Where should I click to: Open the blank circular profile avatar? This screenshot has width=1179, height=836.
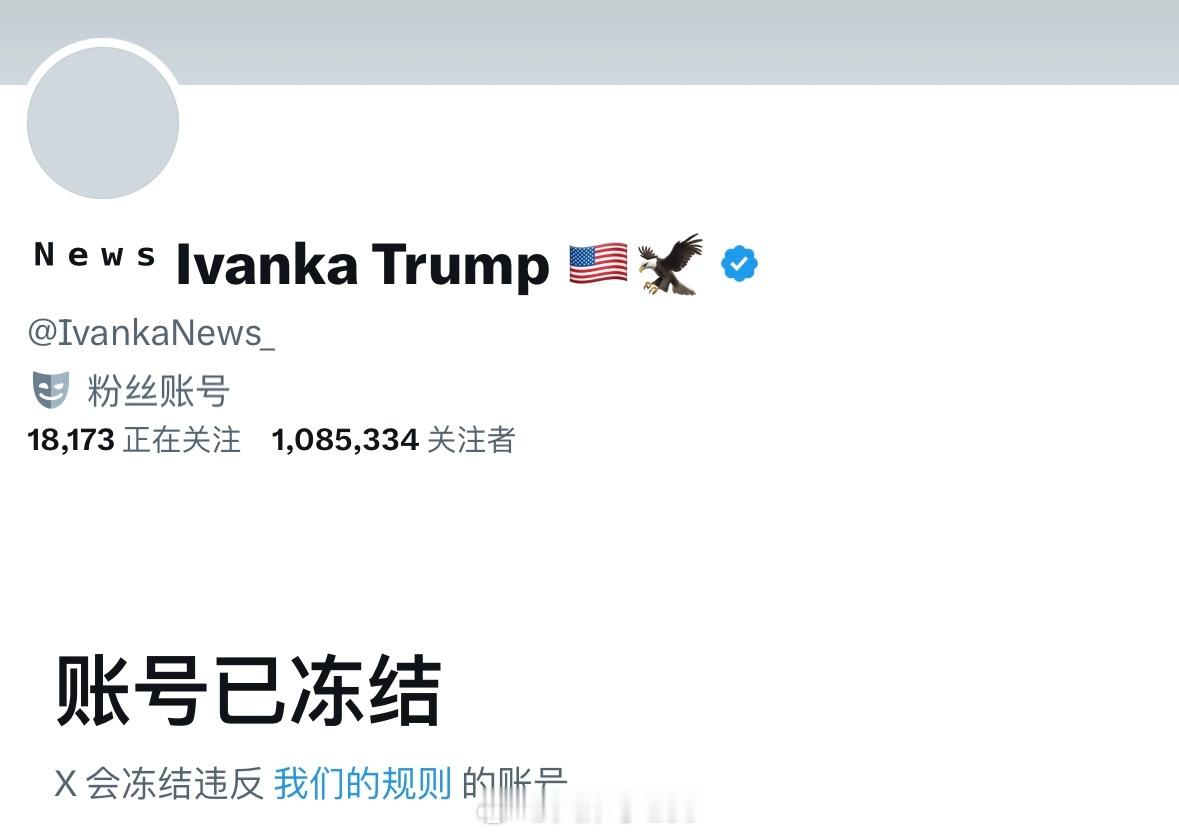[x=103, y=123]
